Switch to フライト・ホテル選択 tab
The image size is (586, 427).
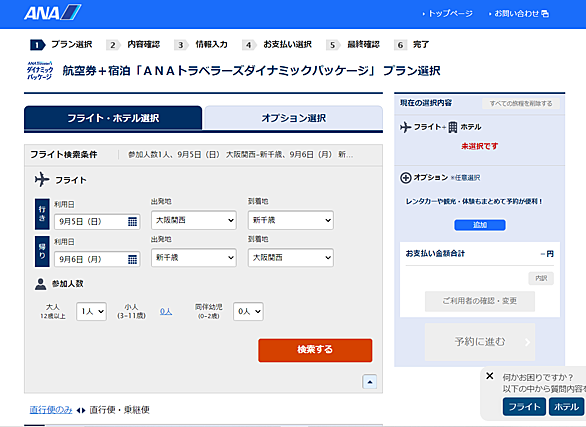point(113,118)
